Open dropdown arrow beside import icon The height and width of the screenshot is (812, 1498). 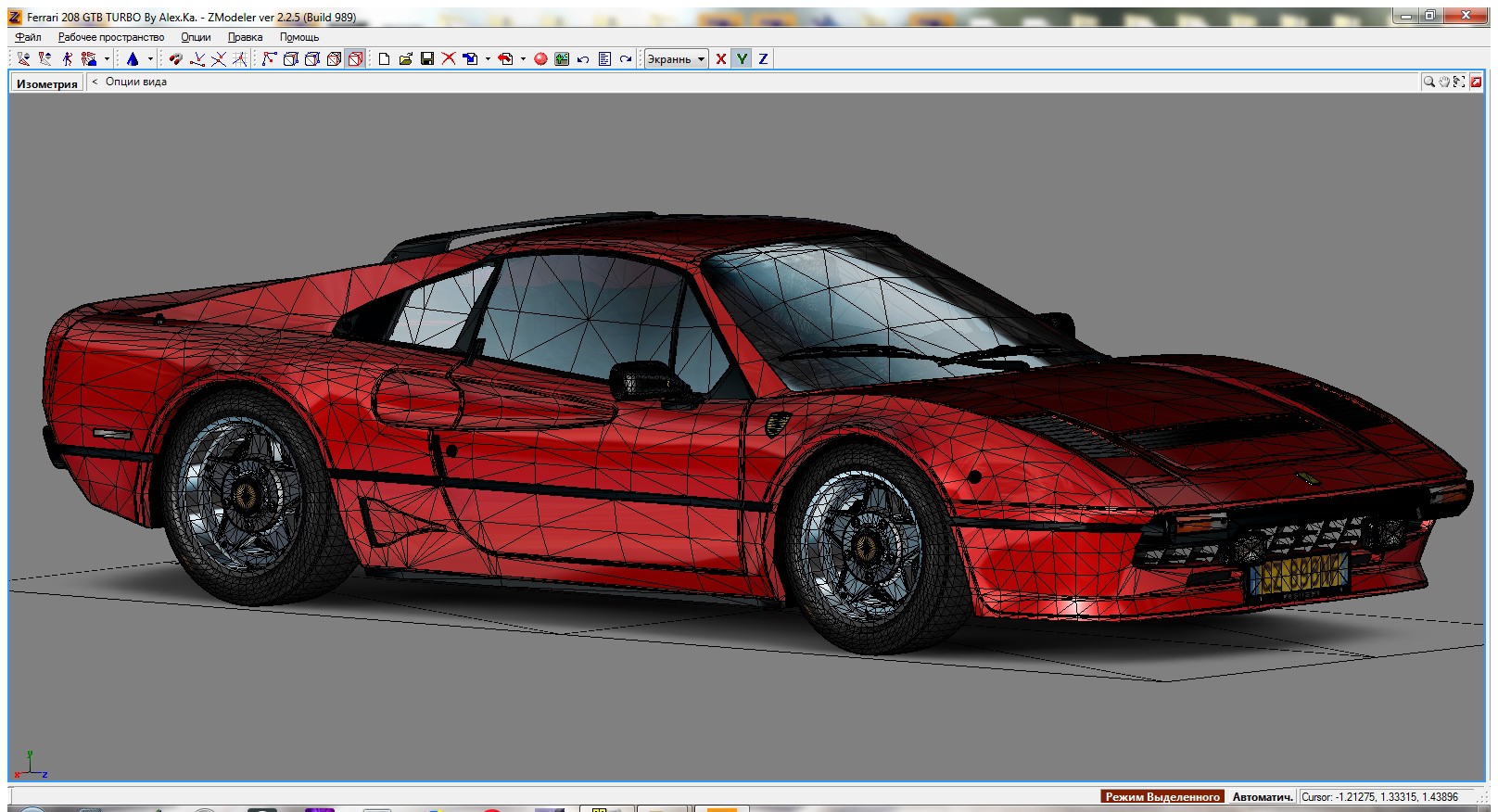489,58
